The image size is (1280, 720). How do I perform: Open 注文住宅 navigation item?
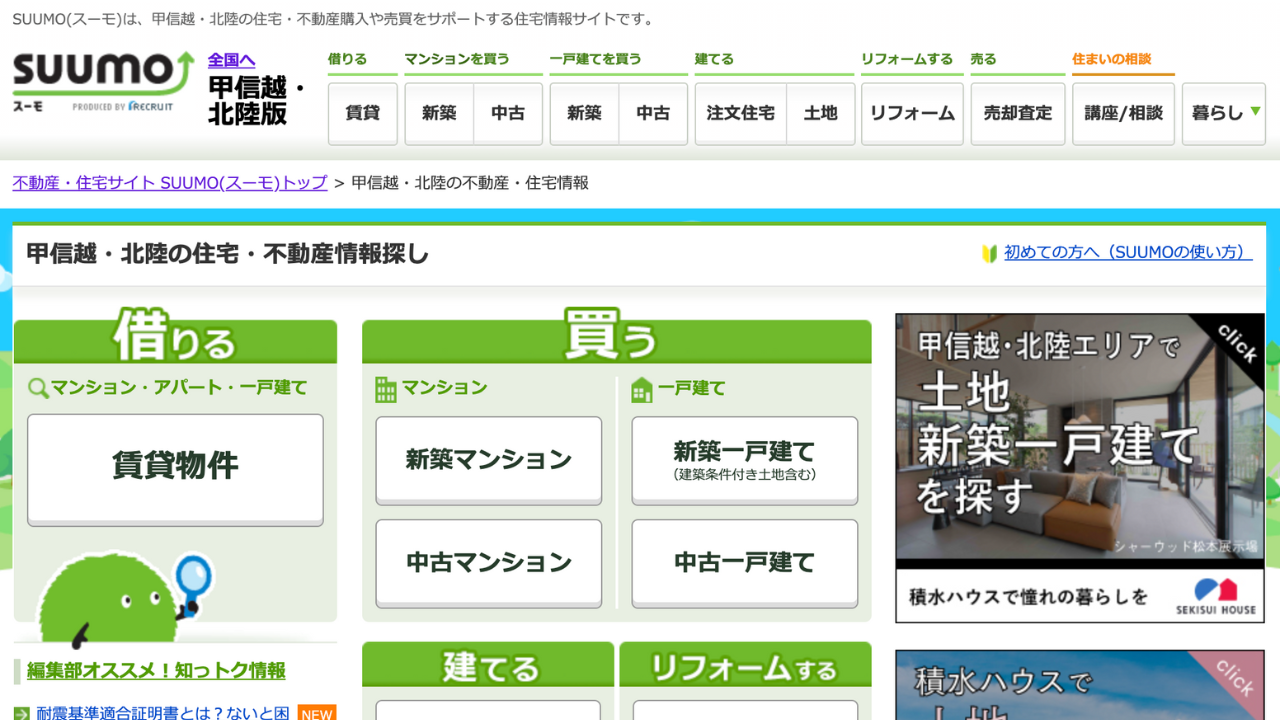click(x=741, y=114)
